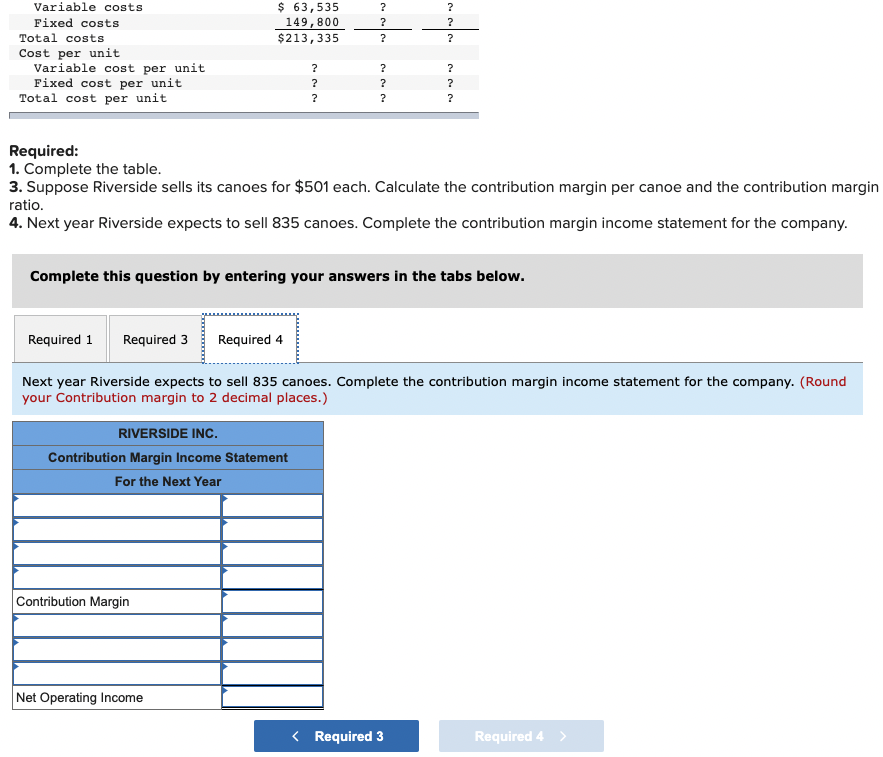Click the Required 3 back navigation button
Image resolution: width=883 pixels, height=757 pixels.
[336, 735]
